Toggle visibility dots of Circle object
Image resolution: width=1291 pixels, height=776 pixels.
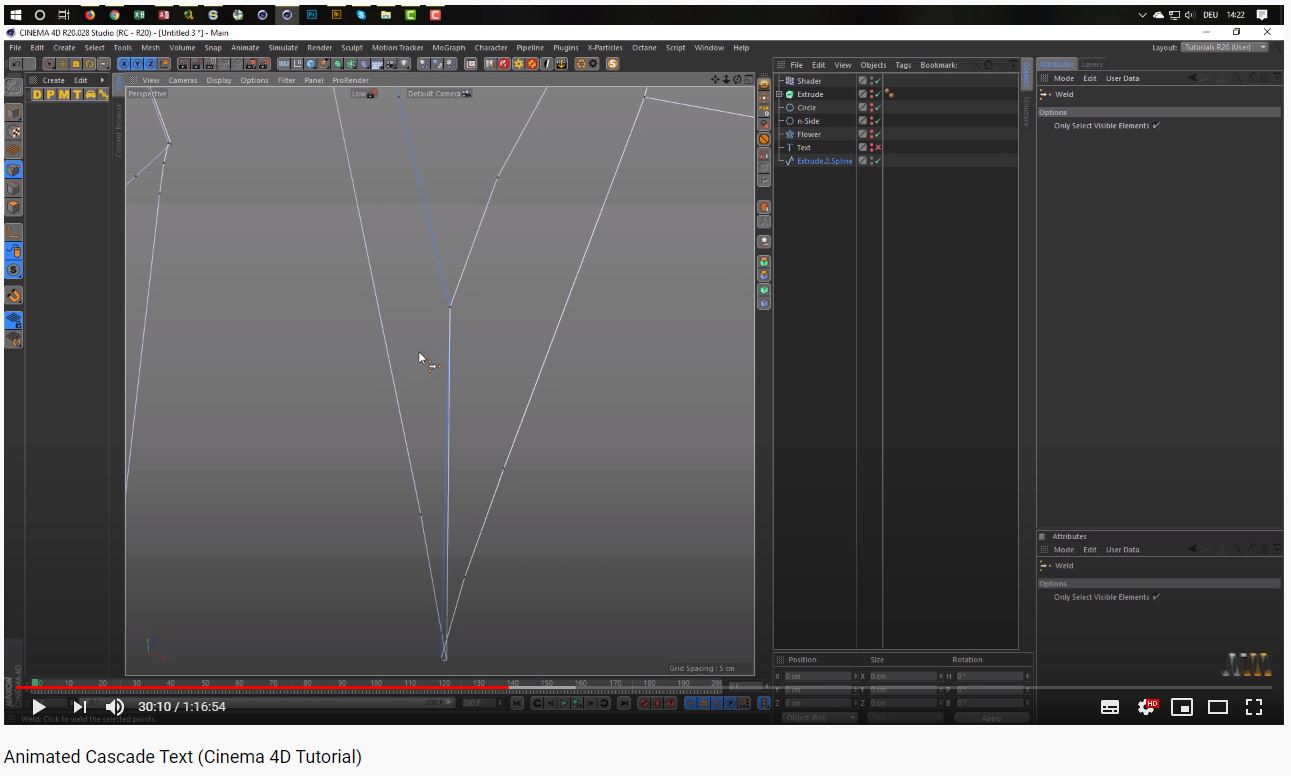[871, 108]
